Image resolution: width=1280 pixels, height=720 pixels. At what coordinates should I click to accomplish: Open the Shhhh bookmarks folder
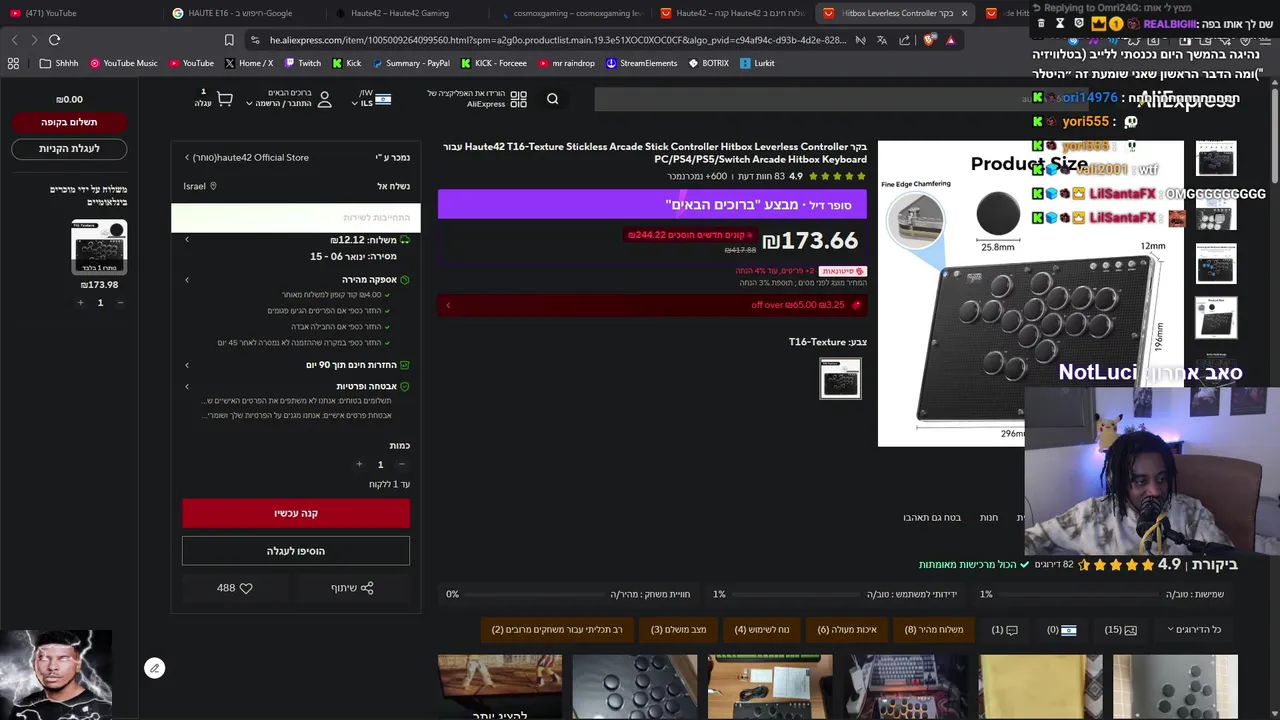(x=59, y=63)
